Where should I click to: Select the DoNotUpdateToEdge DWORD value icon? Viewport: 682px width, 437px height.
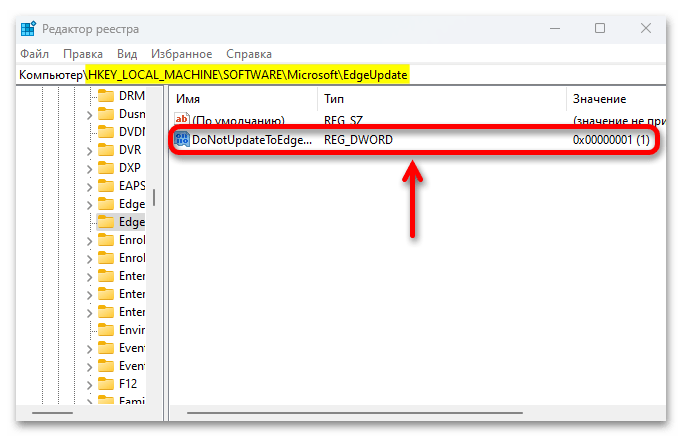coord(182,140)
